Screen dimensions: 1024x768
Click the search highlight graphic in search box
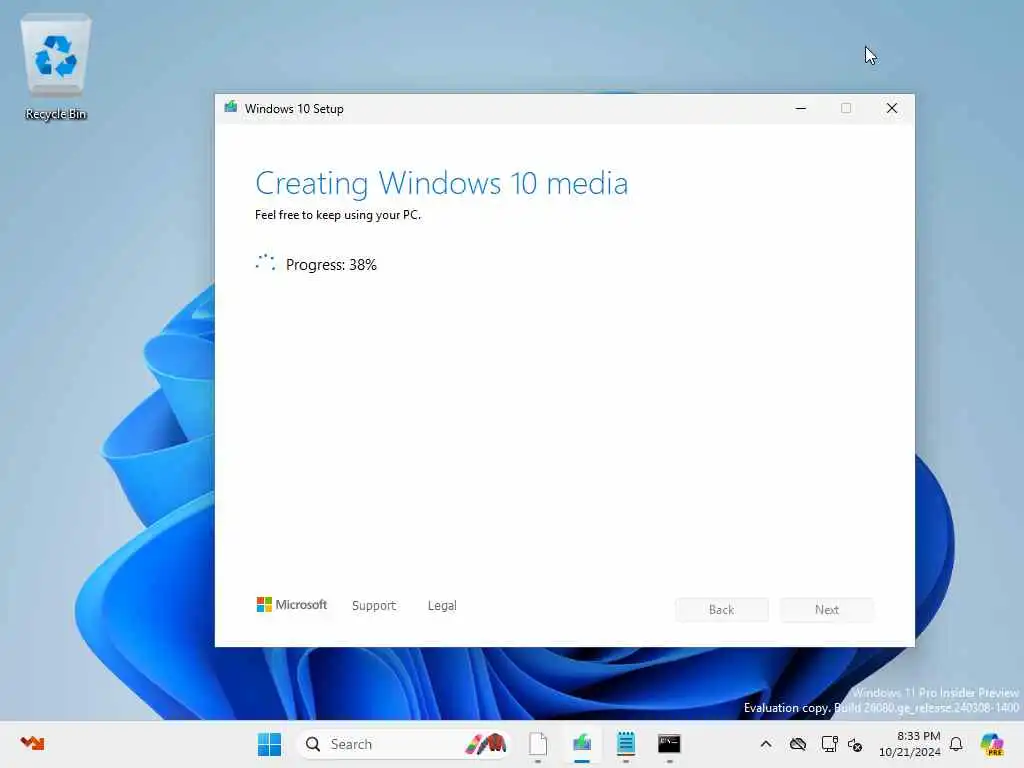(486, 743)
